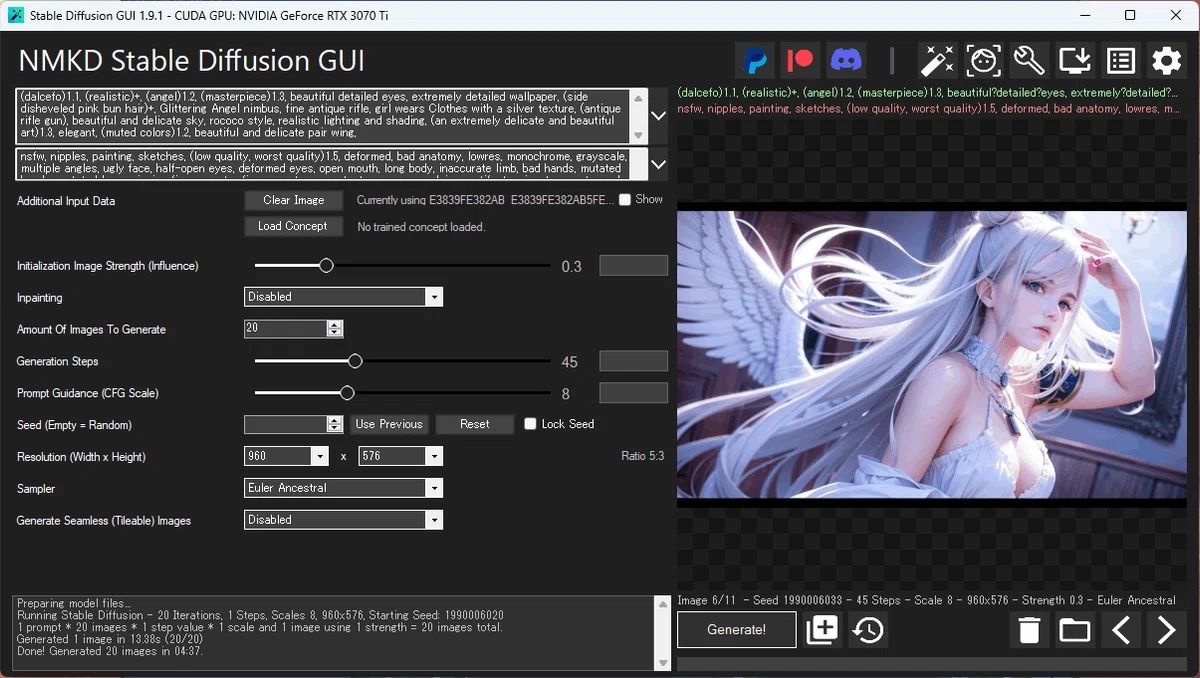1200x678 pixels.
Task: Open the resolution width dropdown showing 960
Action: tap(286, 456)
